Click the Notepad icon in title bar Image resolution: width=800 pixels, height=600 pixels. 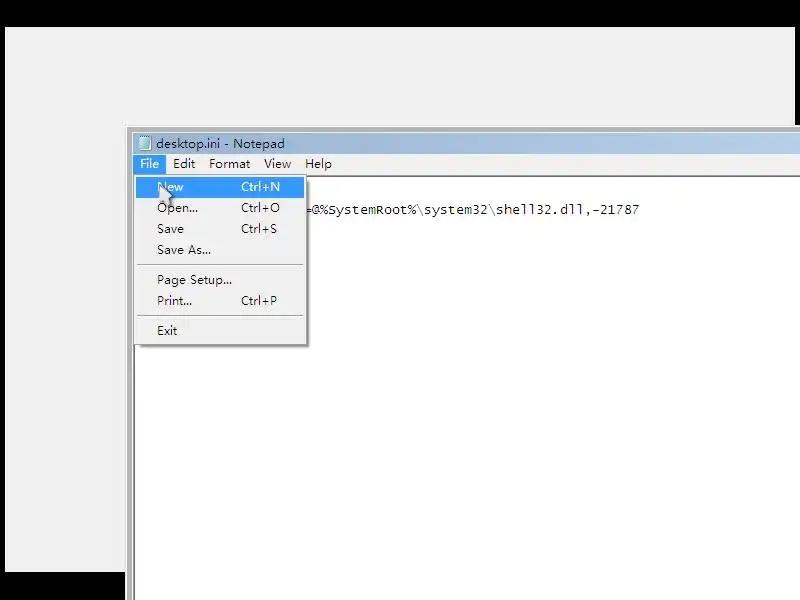[145, 143]
